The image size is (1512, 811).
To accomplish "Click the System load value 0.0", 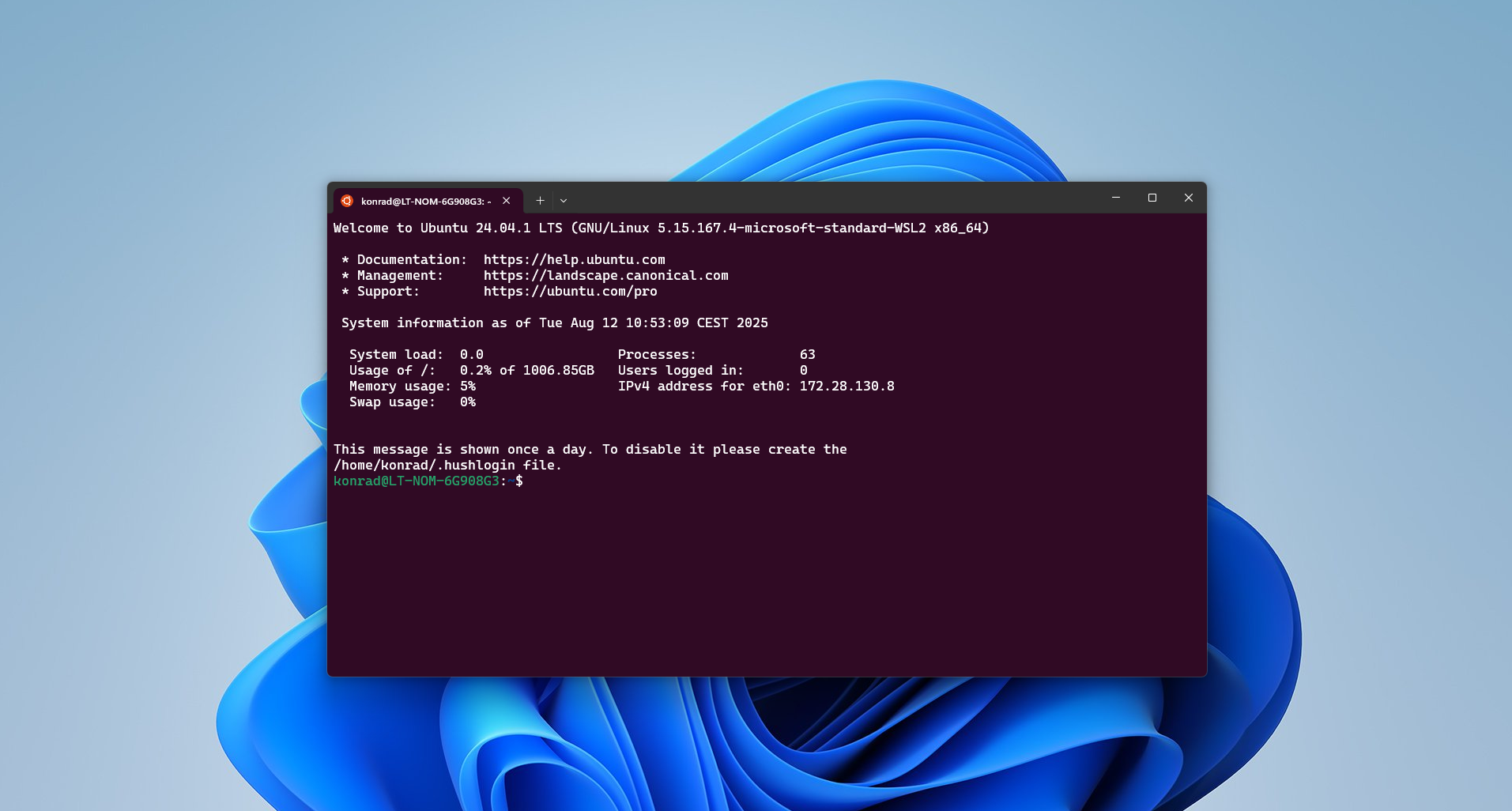I will (x=473, y=354).
